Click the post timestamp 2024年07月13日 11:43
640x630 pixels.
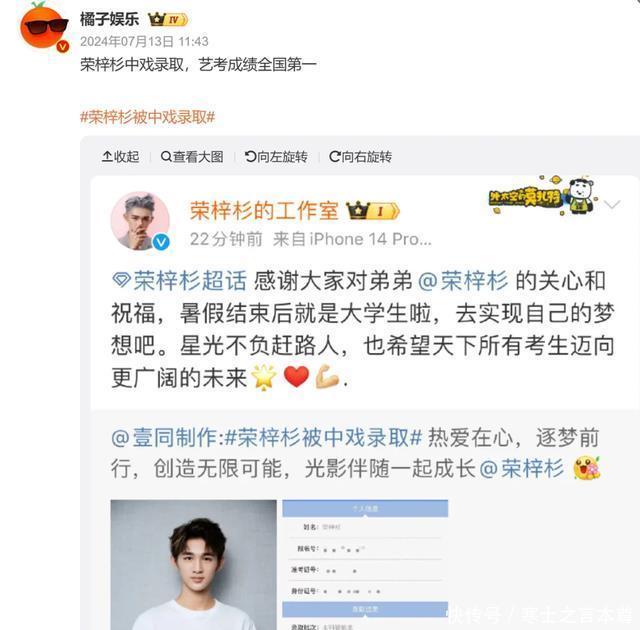(x=144, y=41)
